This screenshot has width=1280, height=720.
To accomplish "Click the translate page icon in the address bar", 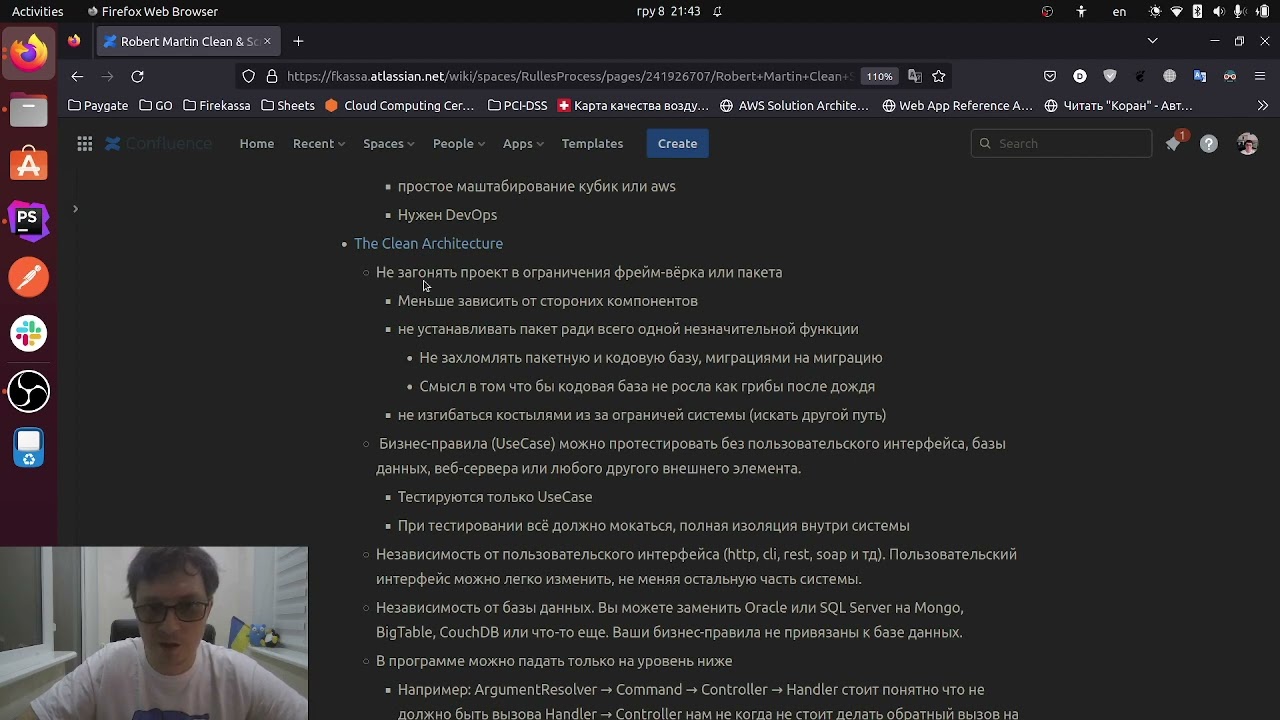I will click(x=914, y=76).
